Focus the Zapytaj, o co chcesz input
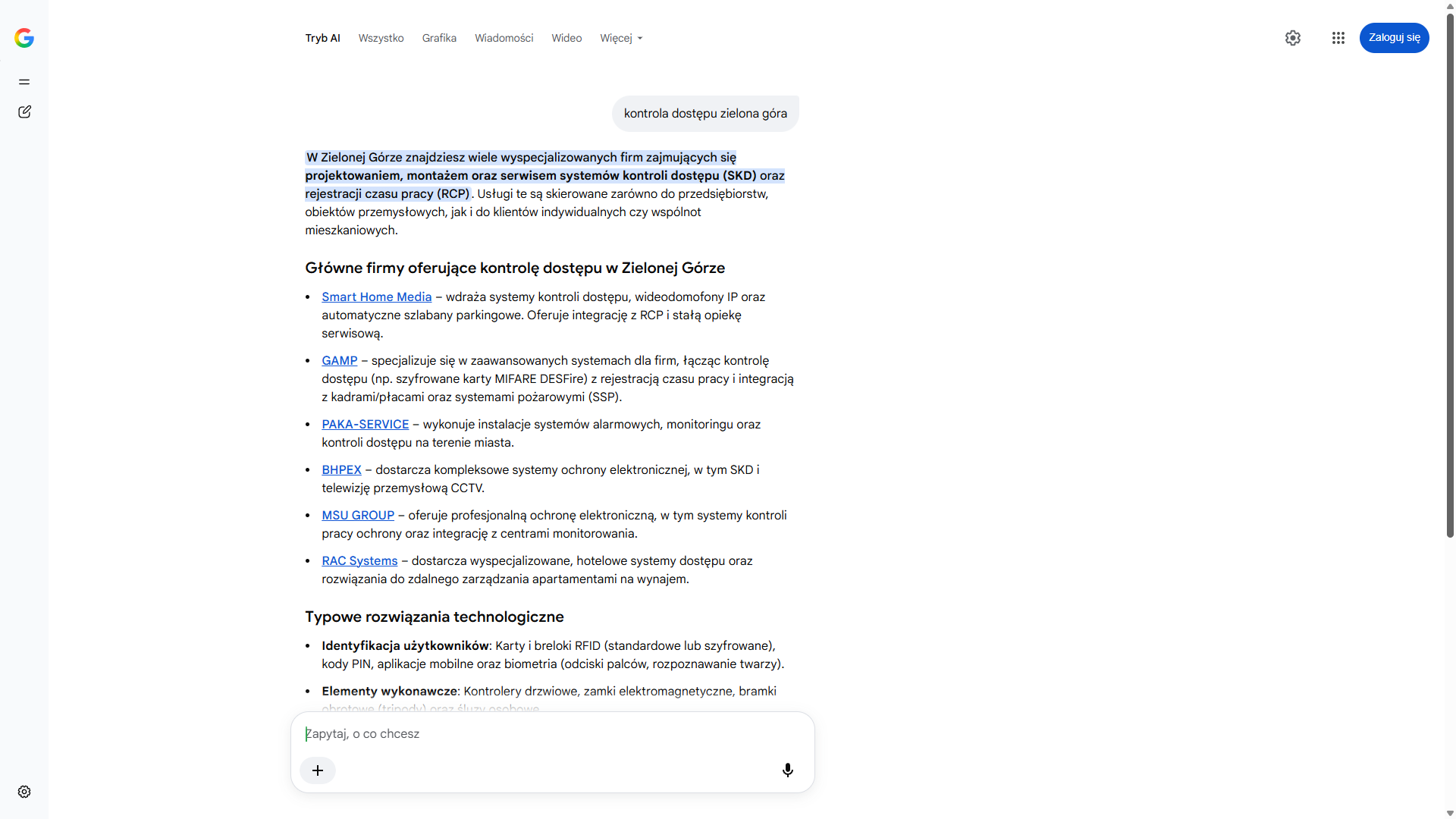 click(552, 734)
